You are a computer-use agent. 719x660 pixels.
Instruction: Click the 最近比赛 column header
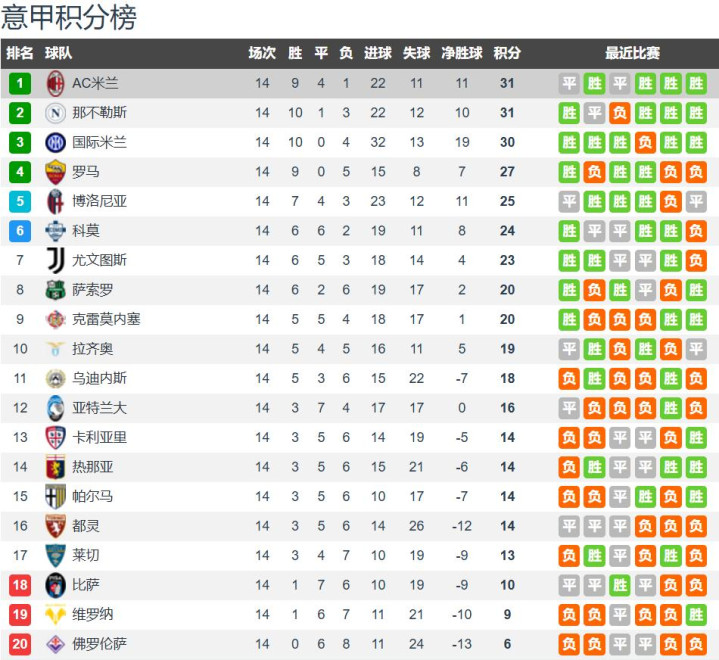coord(632,53)
